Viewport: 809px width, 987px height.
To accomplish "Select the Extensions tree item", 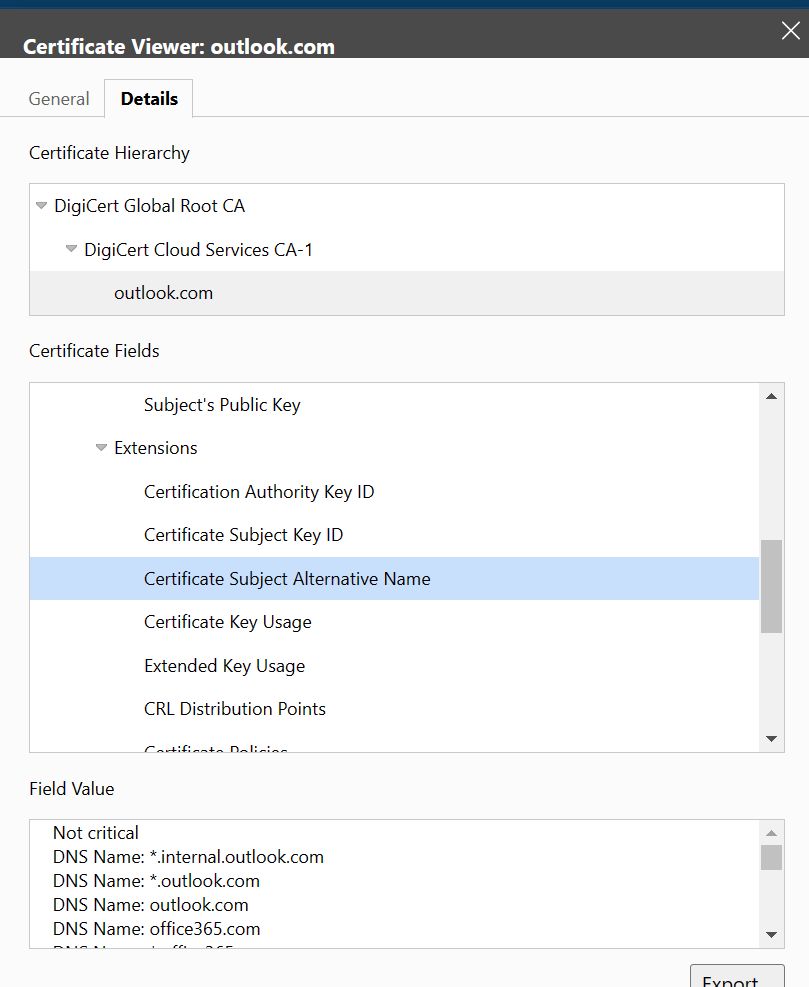I will click(x=156, y=448).
